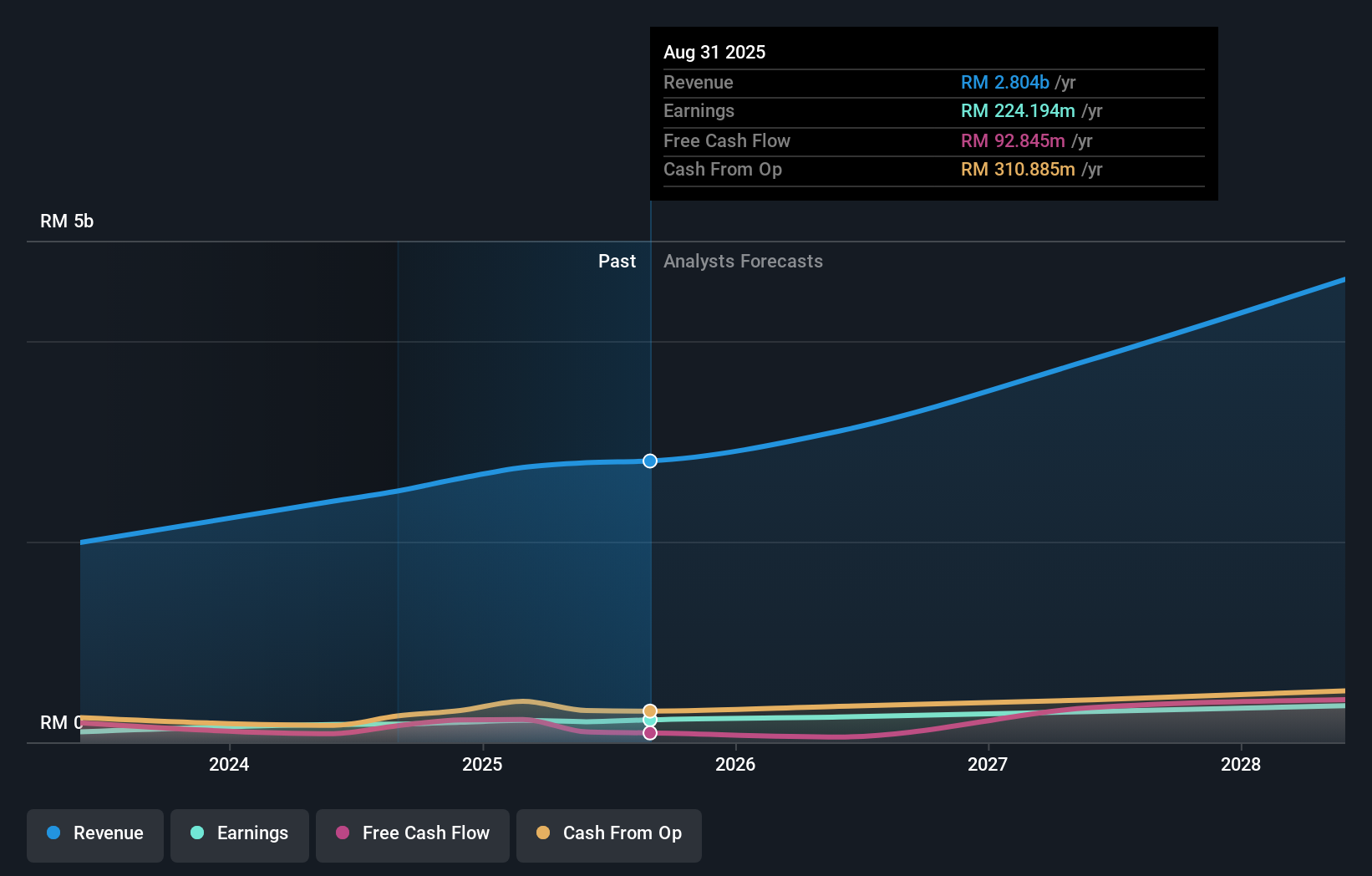Click the orange Cash From Op legend dot
The height and width of the screenshot is (876, 1372).
(543, 833)
